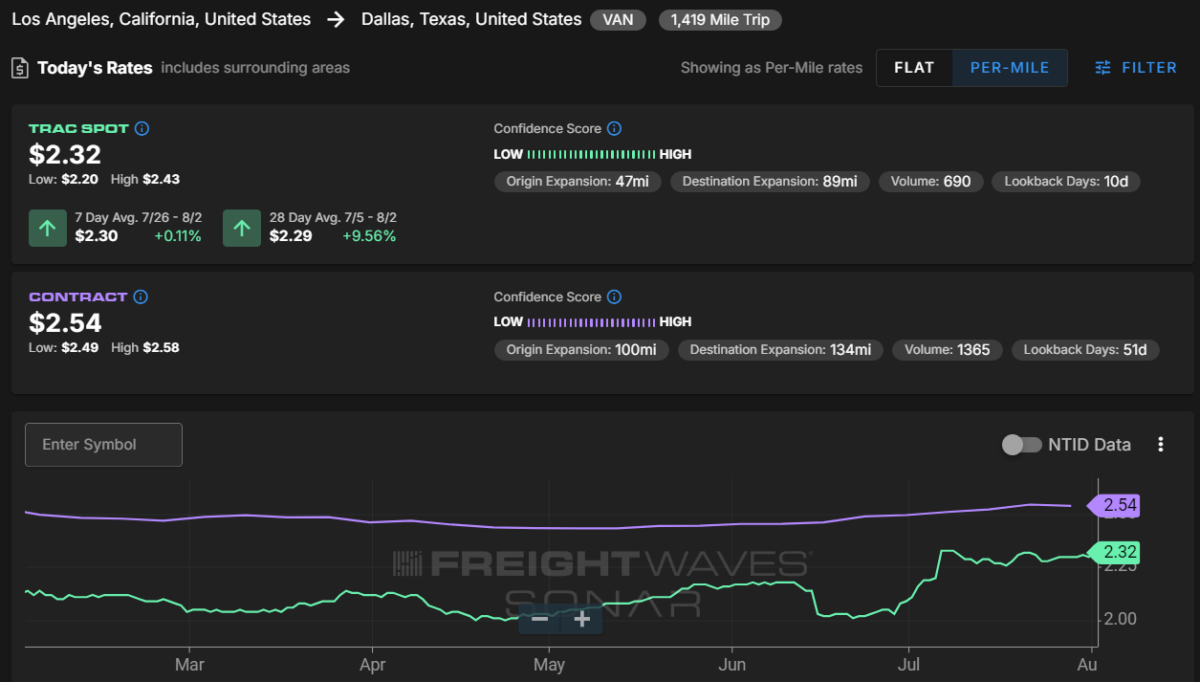Toggle NTID Data switch
The image size is (1200, 682).
(x=1022, y=445)
